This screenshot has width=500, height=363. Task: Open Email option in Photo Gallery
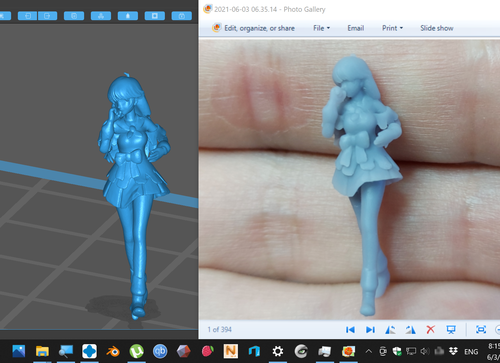coord(356,28)
